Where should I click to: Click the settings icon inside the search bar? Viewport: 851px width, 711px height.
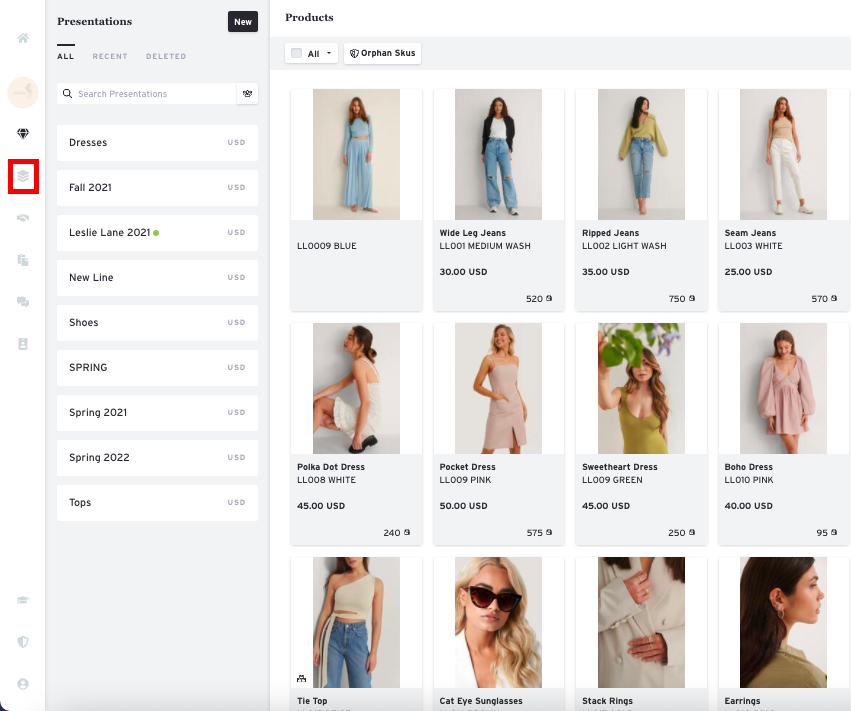pyautogui.click(x=247, y=92)
